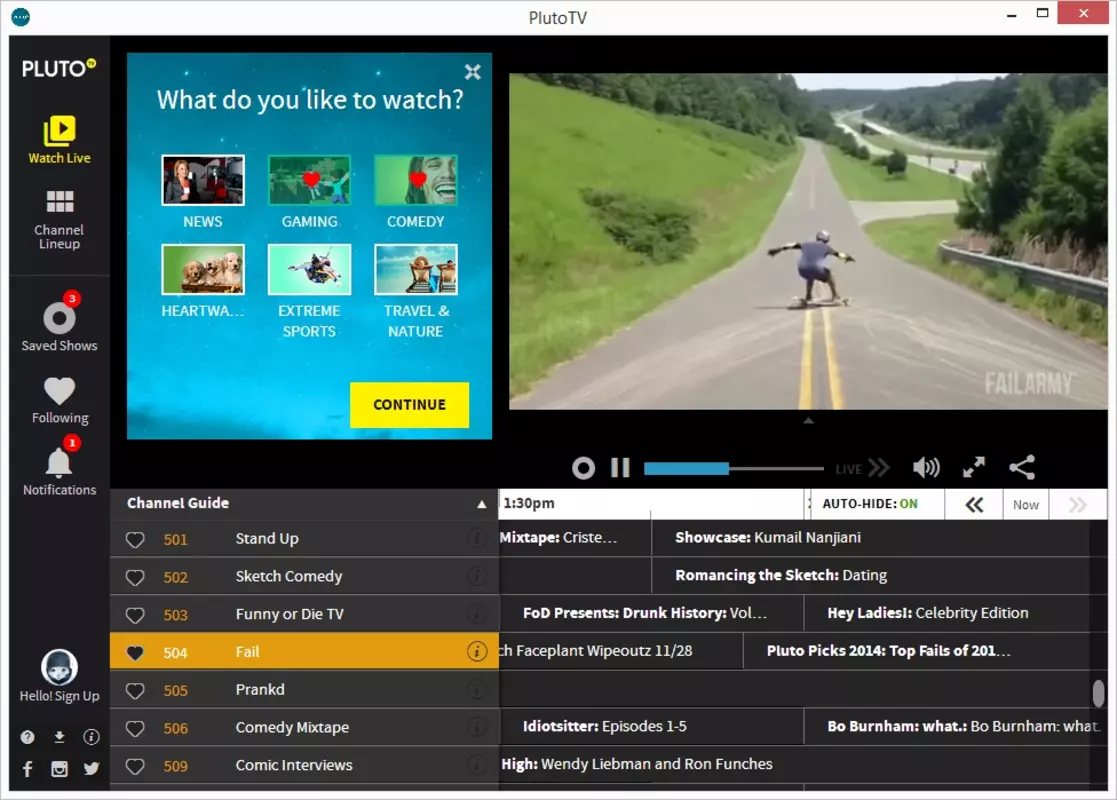Select the Extreme Sports thumbnail
This screenshot has width=1117, height=800.
(309, 269)
